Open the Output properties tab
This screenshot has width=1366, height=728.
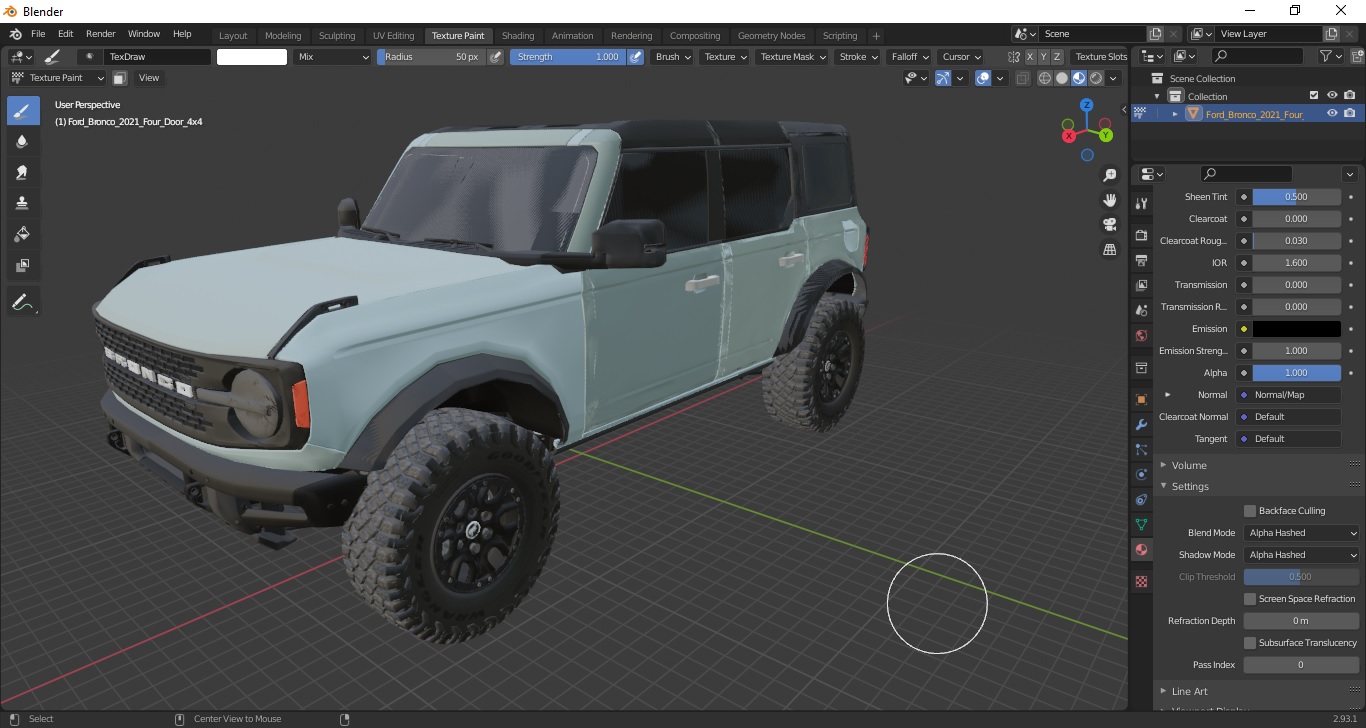tap(1141, 260)
